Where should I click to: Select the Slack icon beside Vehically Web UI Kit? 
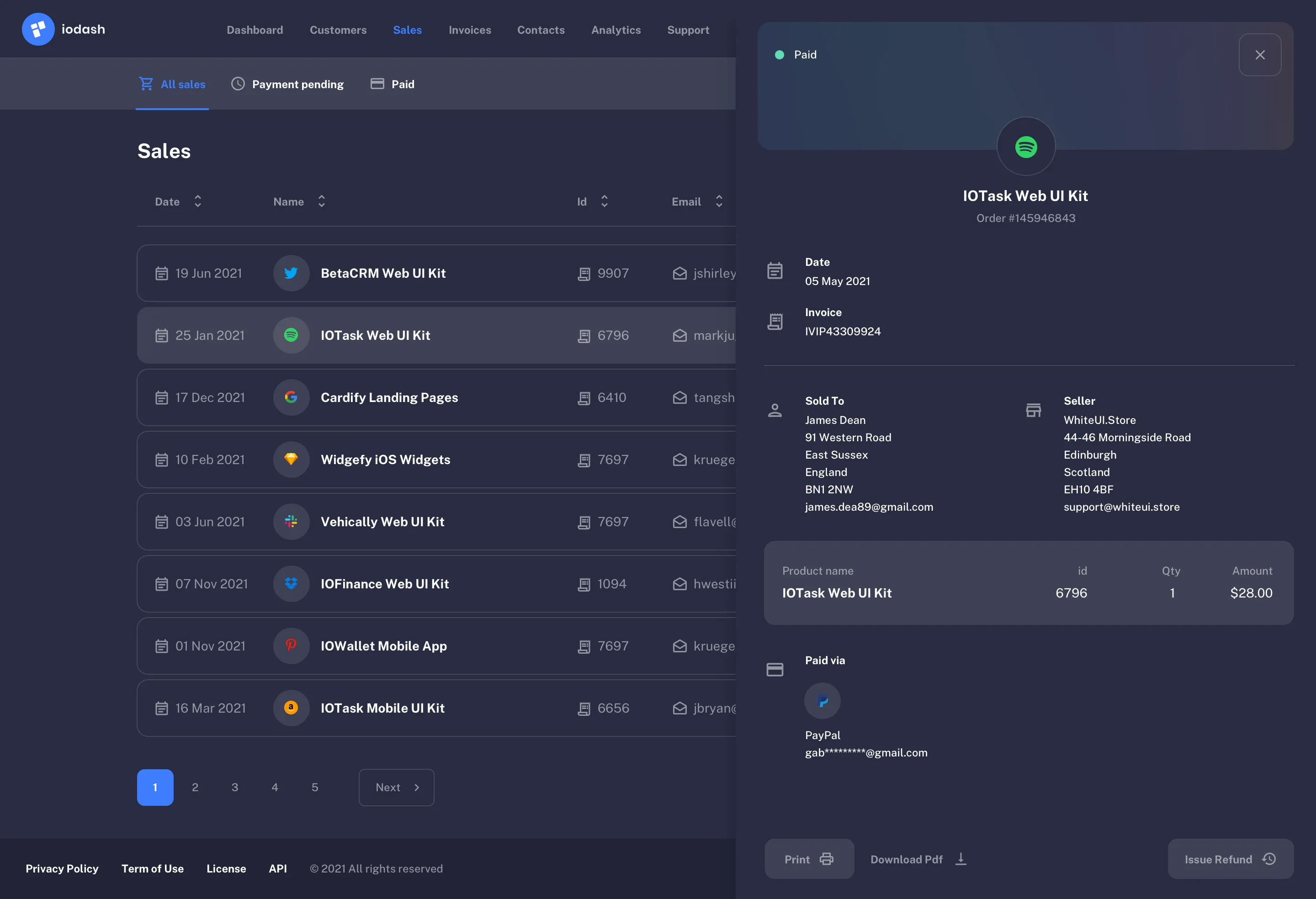click(291, 521)
